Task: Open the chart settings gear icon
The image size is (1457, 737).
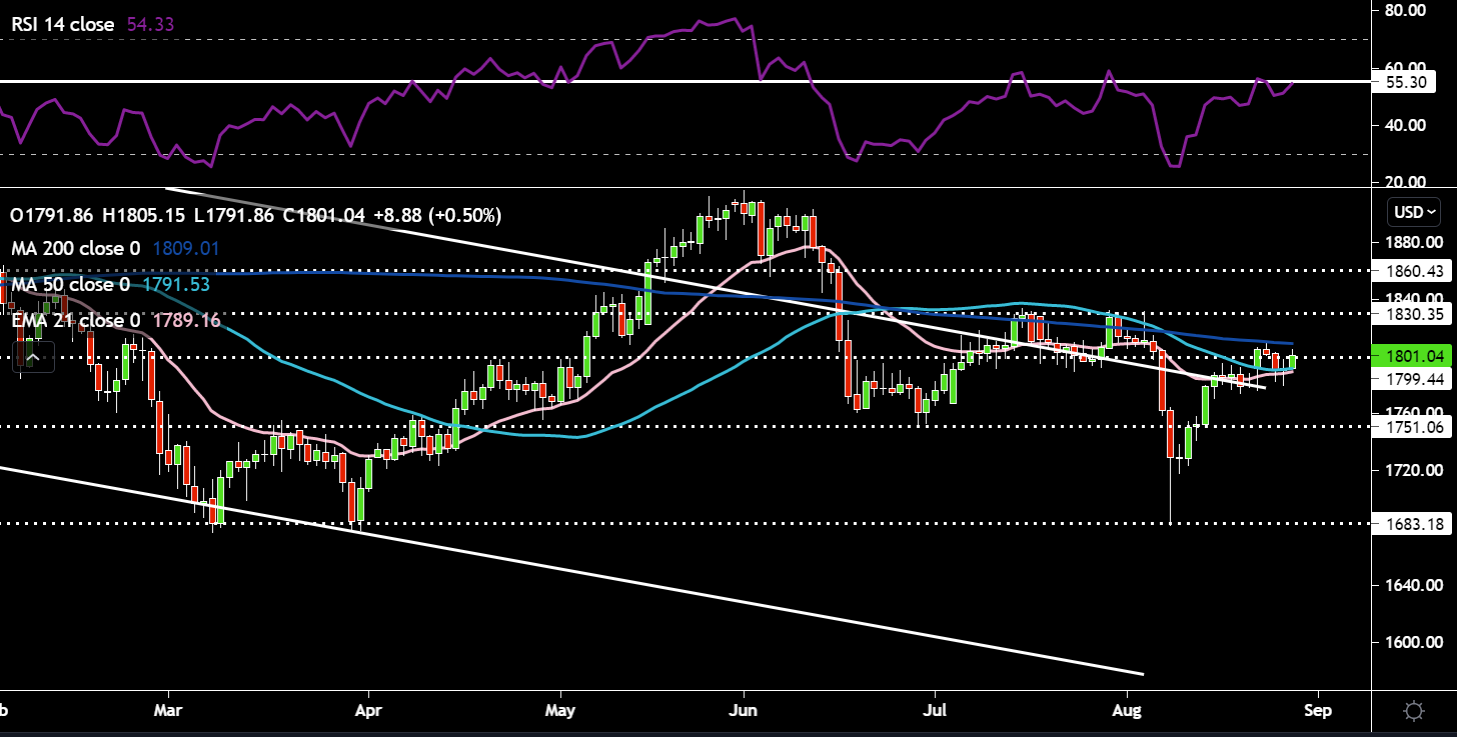Action: (x=1414, y=711)
